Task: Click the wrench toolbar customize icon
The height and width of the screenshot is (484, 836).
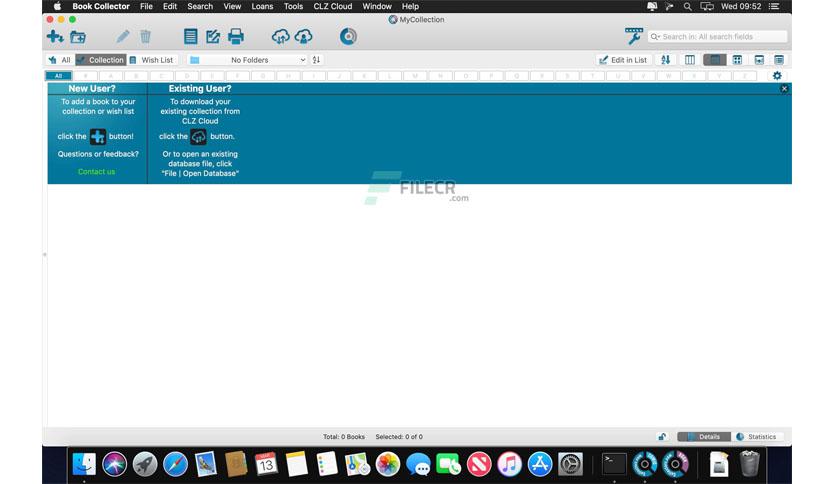Action: pyautogui.click(x=634, y=36)
